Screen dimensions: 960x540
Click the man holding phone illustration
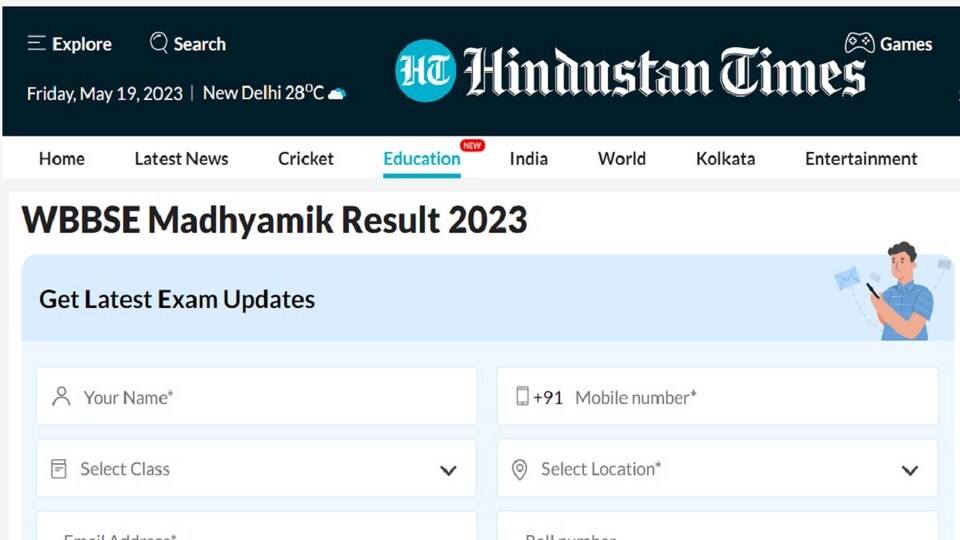click(901, 291)
